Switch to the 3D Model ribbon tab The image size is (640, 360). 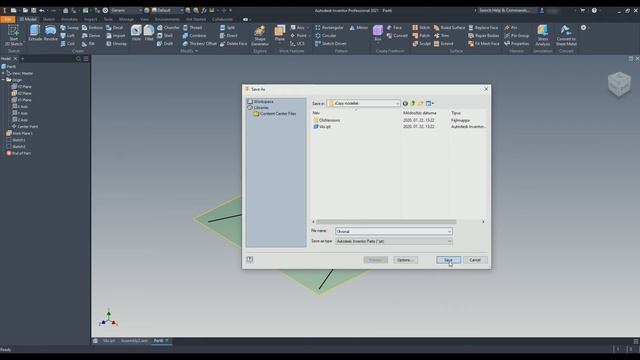(x=28, y=19)
